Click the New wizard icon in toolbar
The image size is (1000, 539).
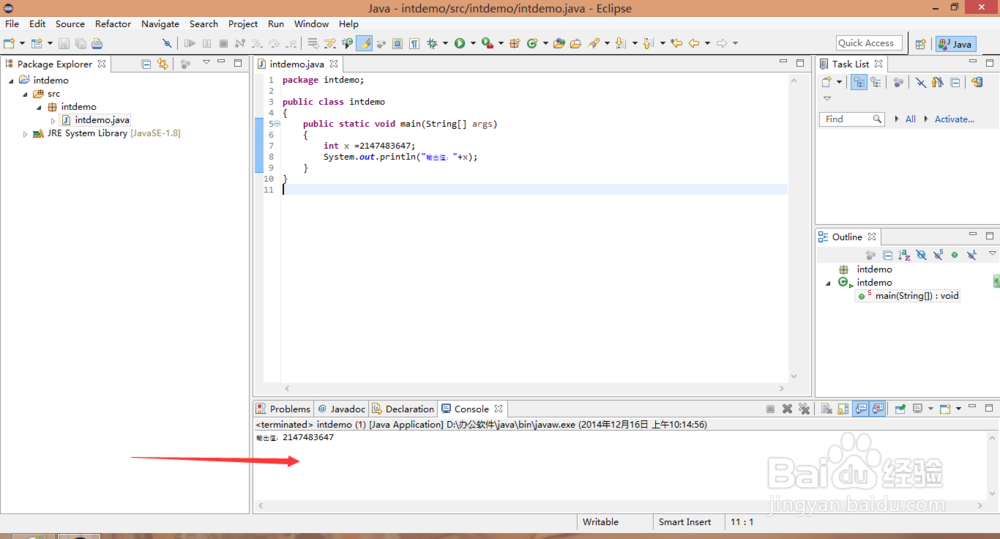(9, 43)
